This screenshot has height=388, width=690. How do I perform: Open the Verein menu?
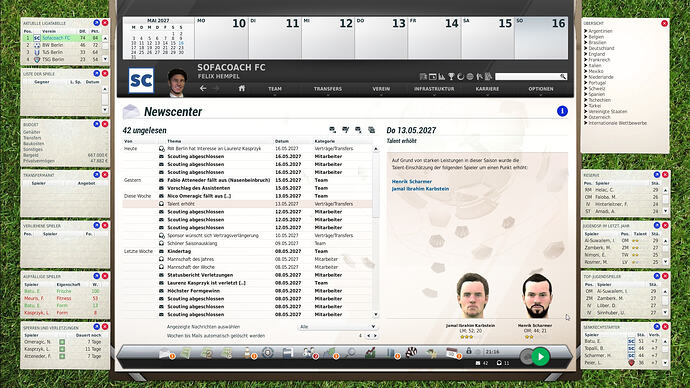tap(381, 89)
